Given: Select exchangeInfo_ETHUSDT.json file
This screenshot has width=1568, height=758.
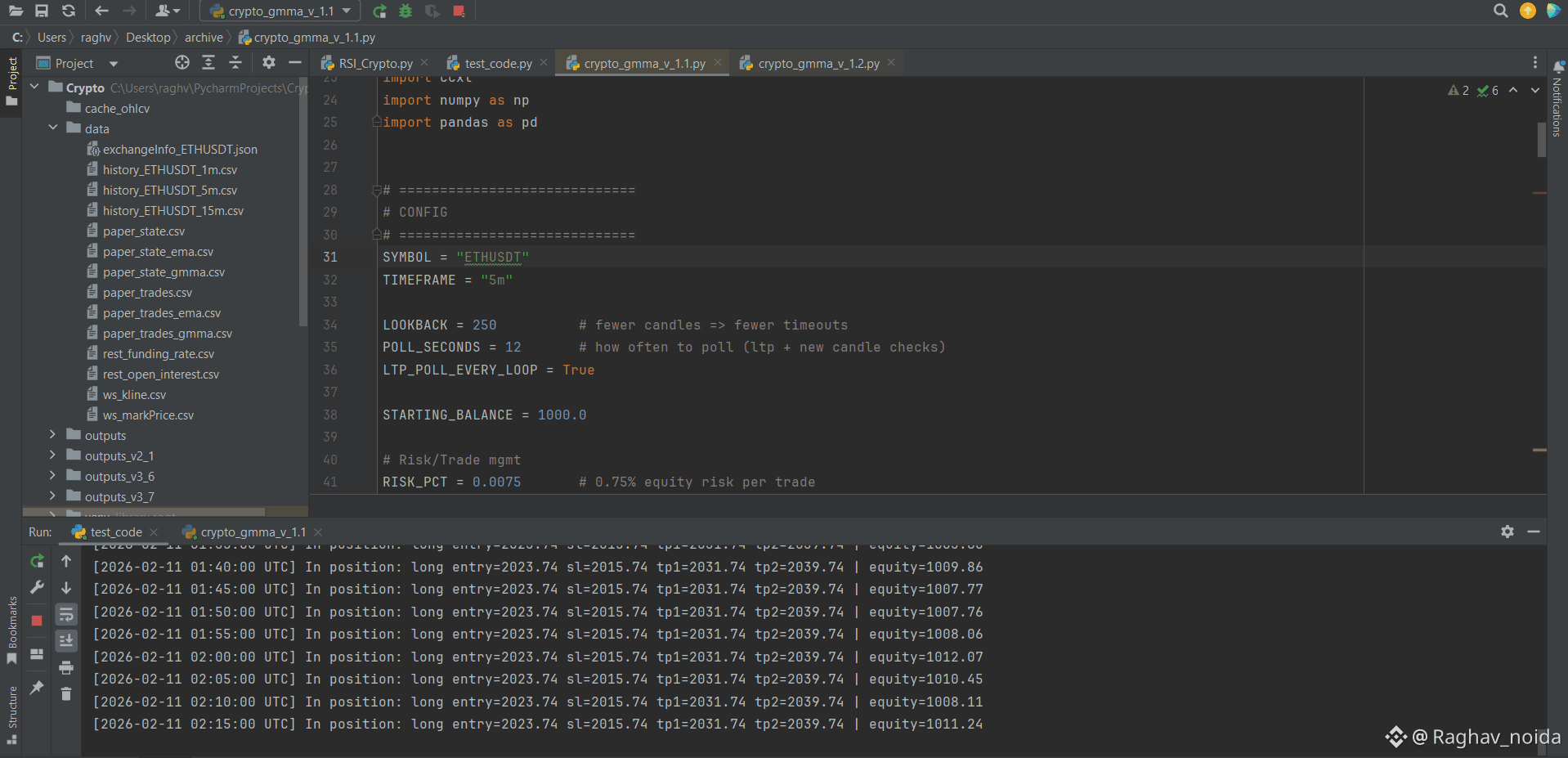Looking at the screenshot, I should pyautogui.click(x=180, y=149).
